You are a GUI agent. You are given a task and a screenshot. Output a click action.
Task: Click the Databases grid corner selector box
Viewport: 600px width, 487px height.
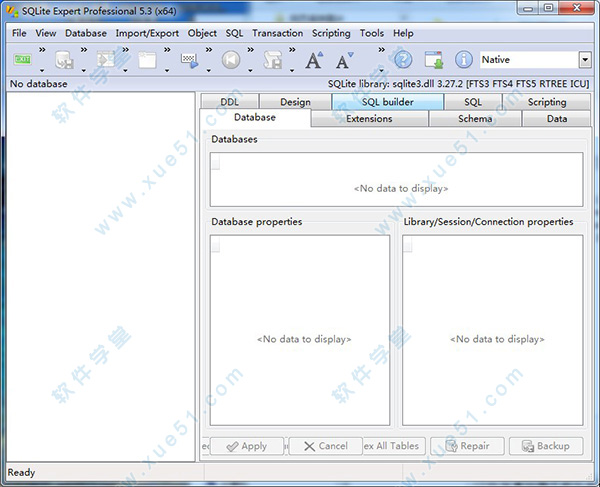click(x=216, y=162)
